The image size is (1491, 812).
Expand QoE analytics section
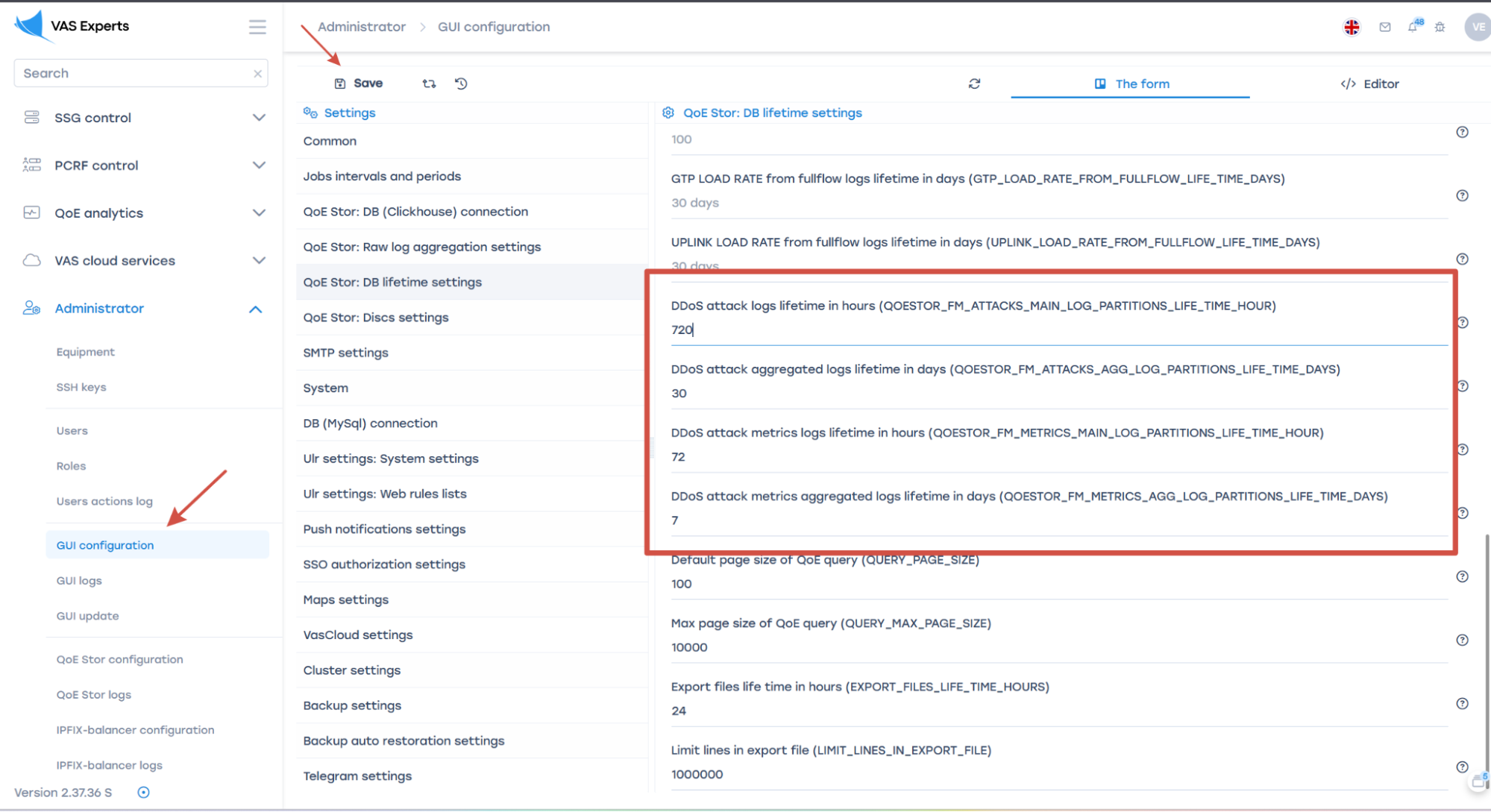pyautogui.click(x=259, y=213)
